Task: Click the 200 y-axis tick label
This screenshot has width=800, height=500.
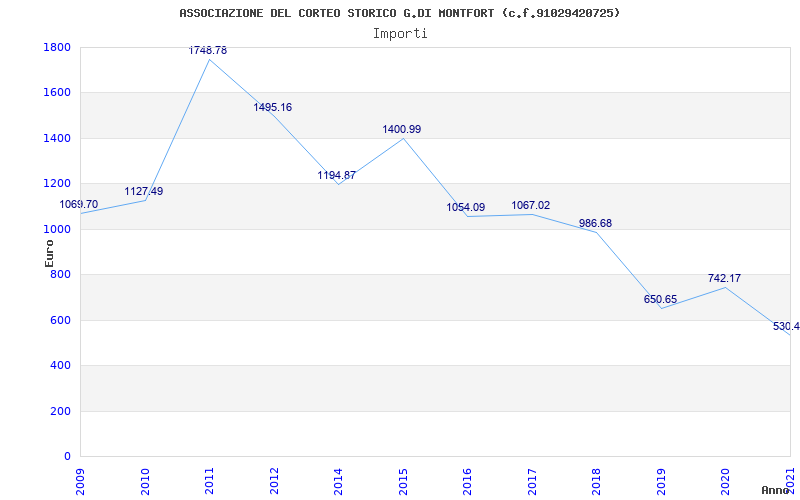Action: (61, 411)
